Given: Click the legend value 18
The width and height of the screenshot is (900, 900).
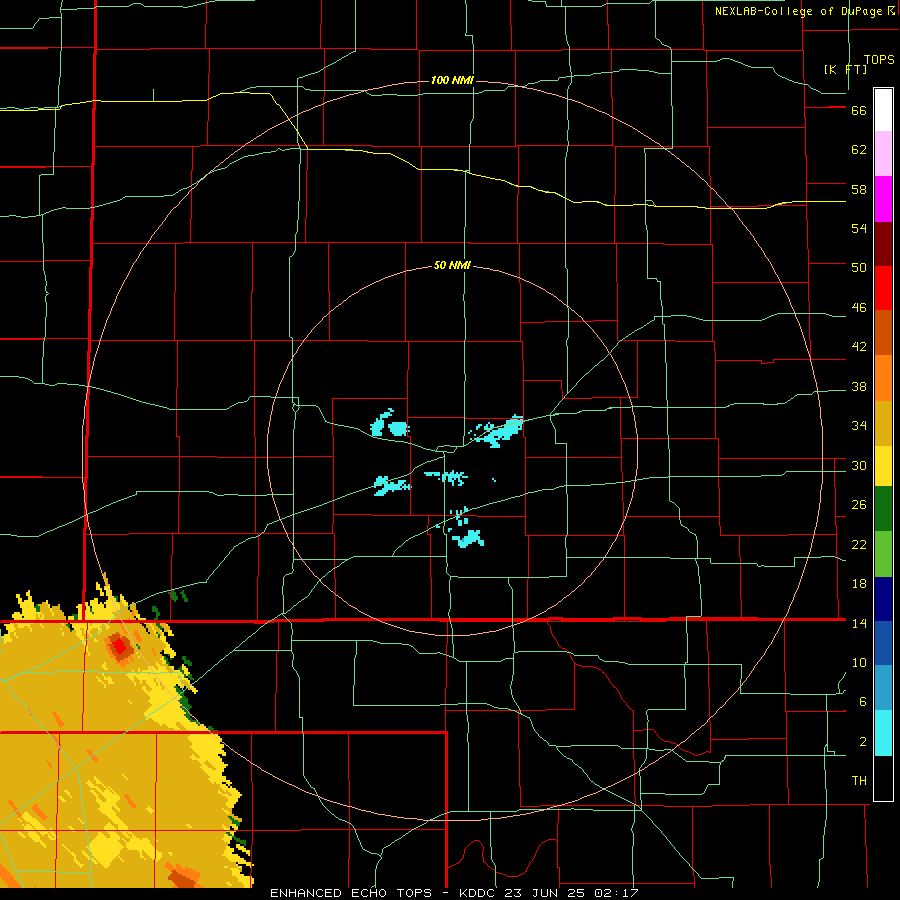Looking at the screenshot, I should [x=859, y=584].
